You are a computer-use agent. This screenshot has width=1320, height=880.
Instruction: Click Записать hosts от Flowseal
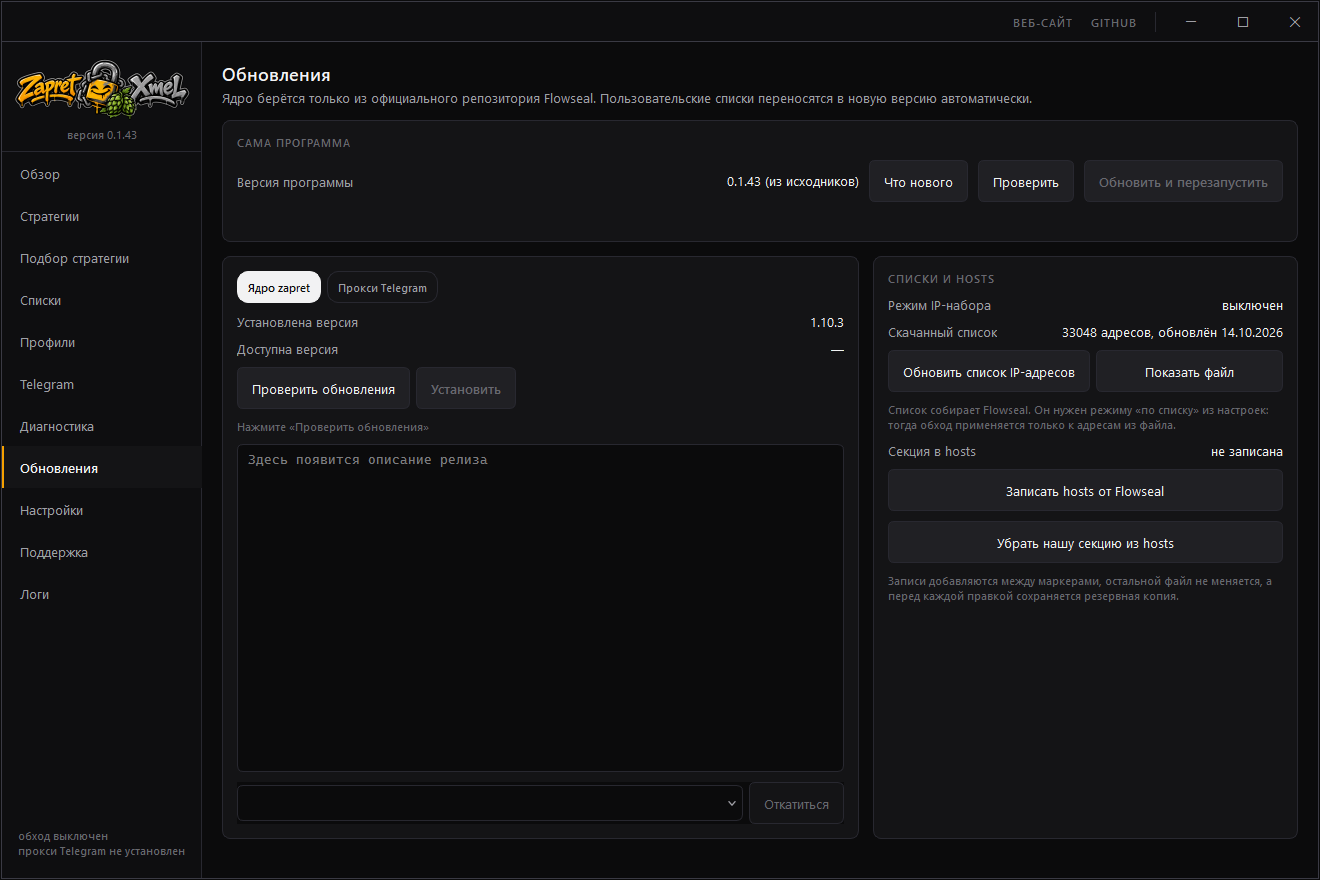tap(1085, 491)
